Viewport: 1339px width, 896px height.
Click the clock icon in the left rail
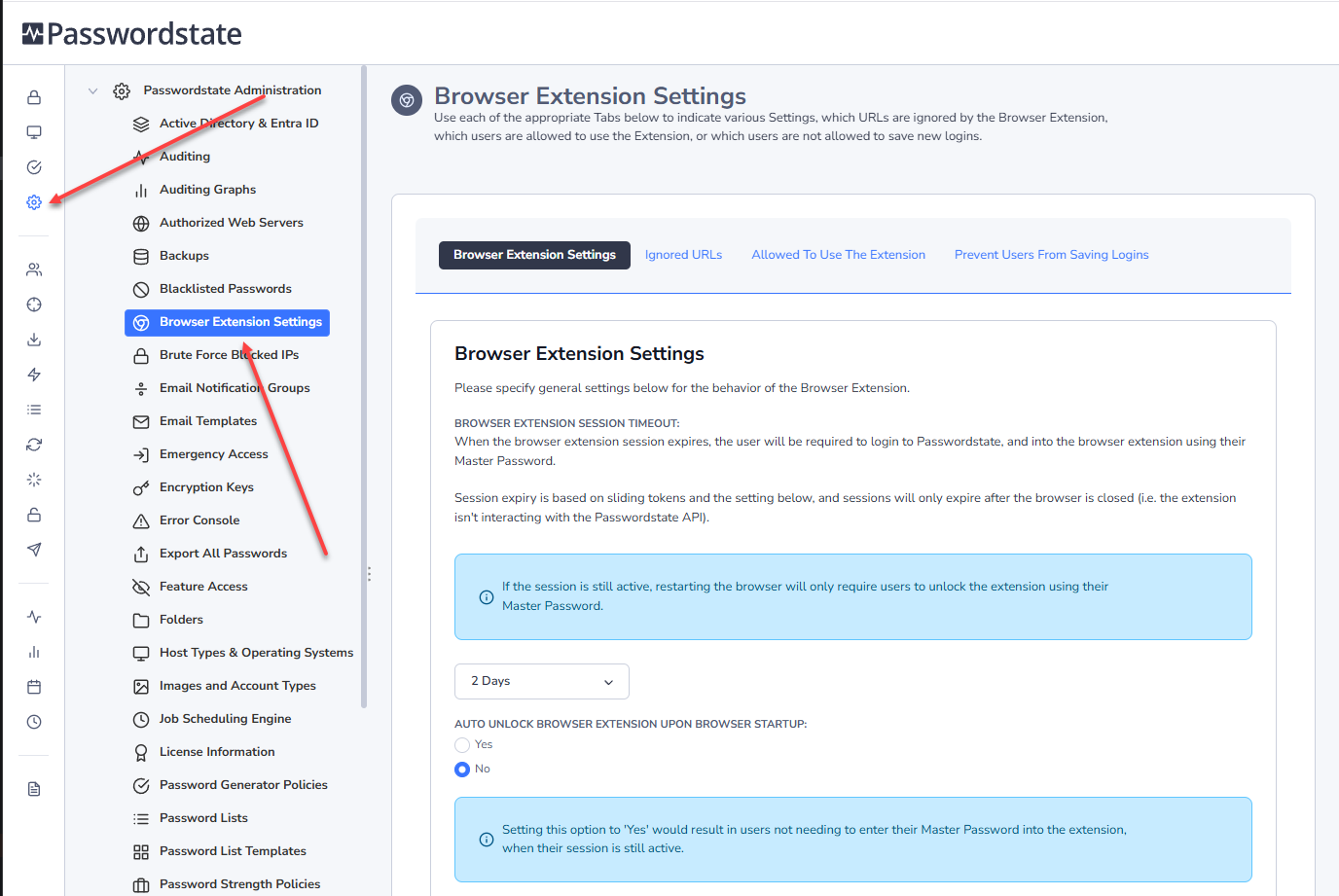tap(34, 722)
